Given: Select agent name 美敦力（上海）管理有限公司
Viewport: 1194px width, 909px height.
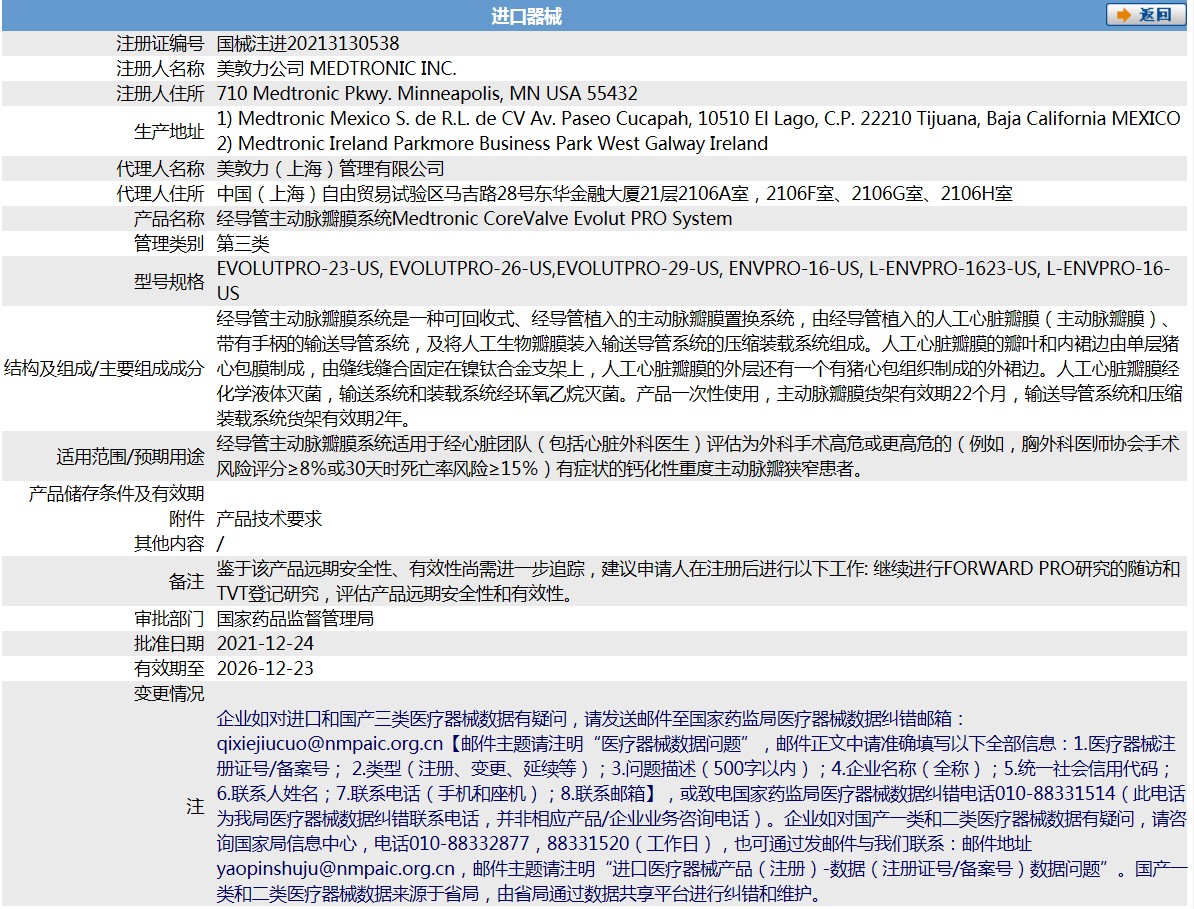Looking at the screenshot, I should 330,168.
